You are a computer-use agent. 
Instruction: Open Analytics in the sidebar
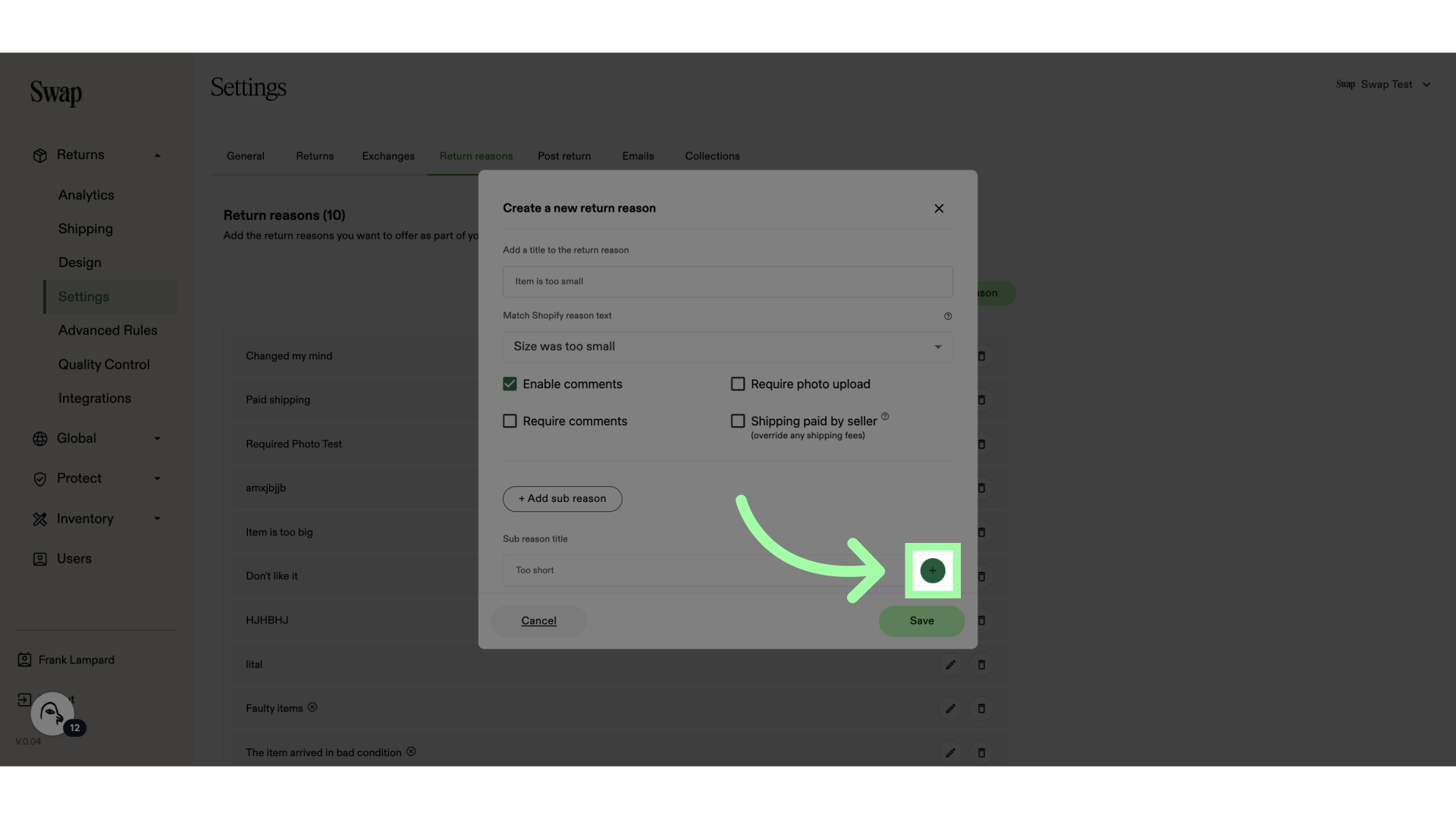(86, 196)
